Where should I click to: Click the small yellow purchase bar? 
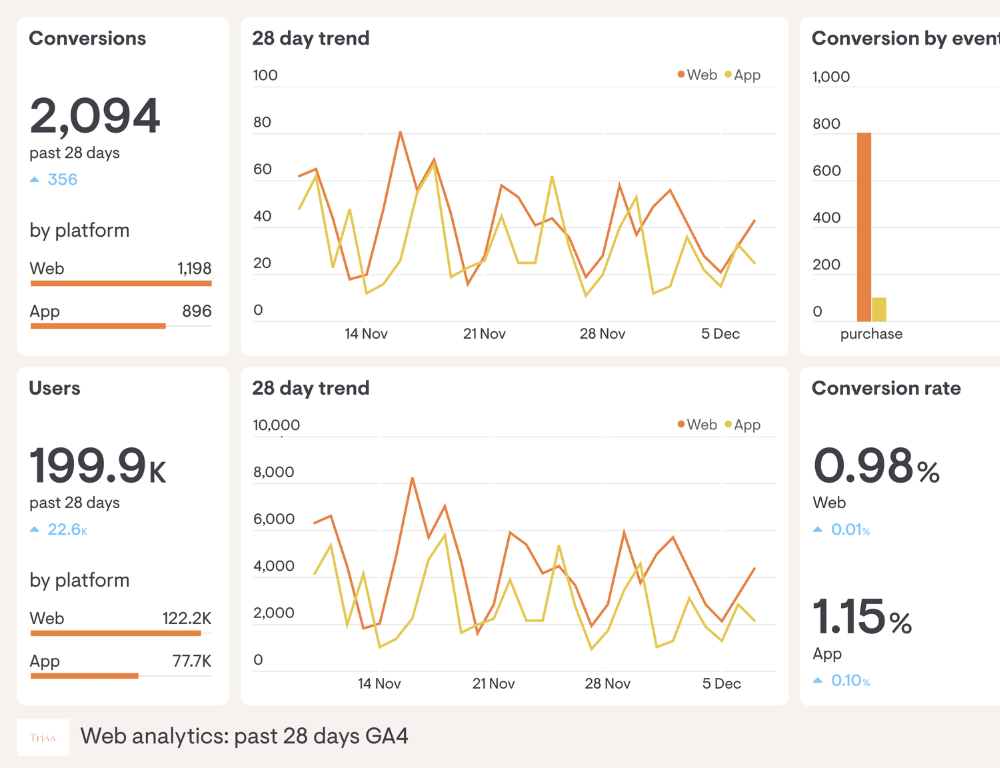[879, 309]
